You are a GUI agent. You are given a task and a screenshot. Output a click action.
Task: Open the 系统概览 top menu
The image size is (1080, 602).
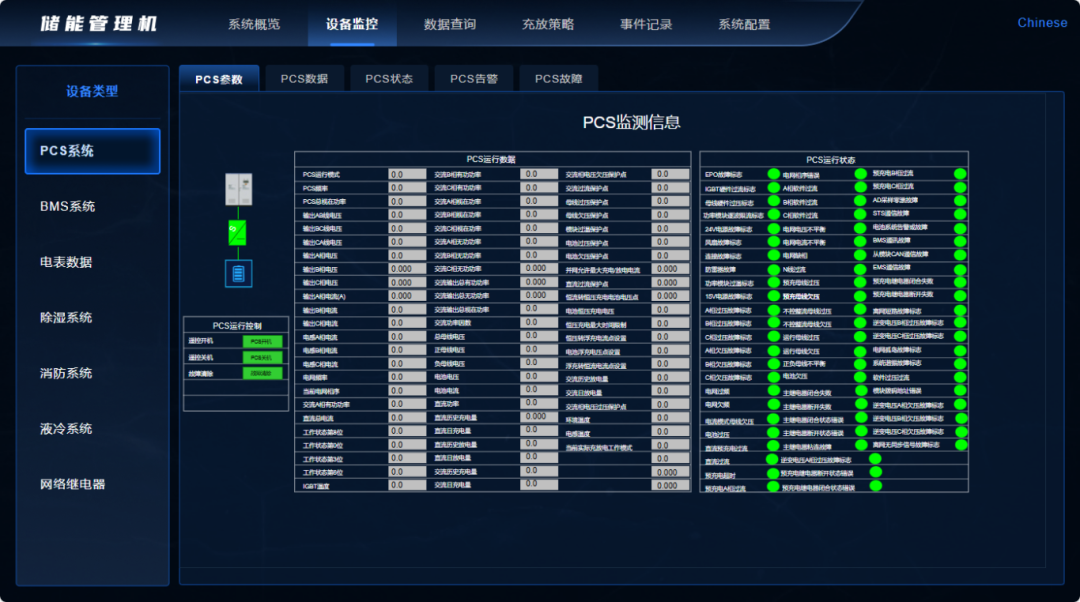254,24
